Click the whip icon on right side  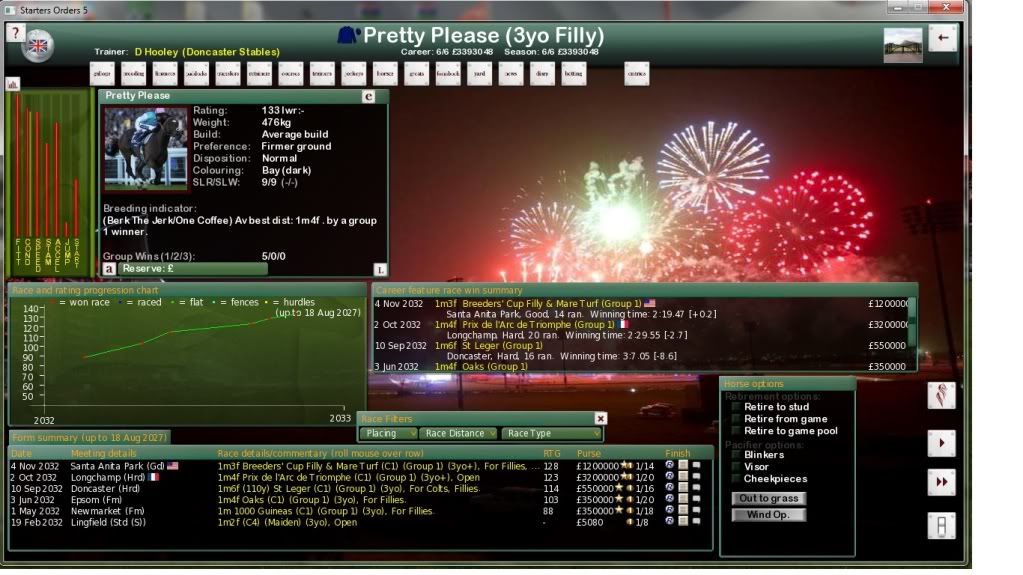click(x=941, y=396)
